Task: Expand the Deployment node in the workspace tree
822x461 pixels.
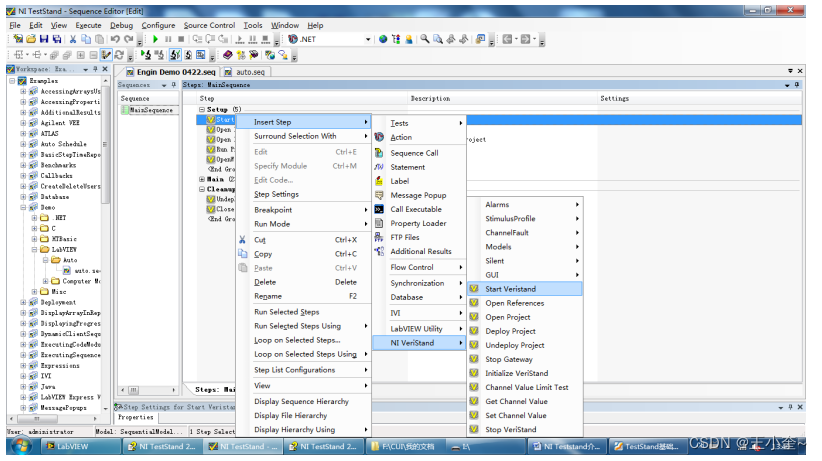Action: tap(23, 302)
